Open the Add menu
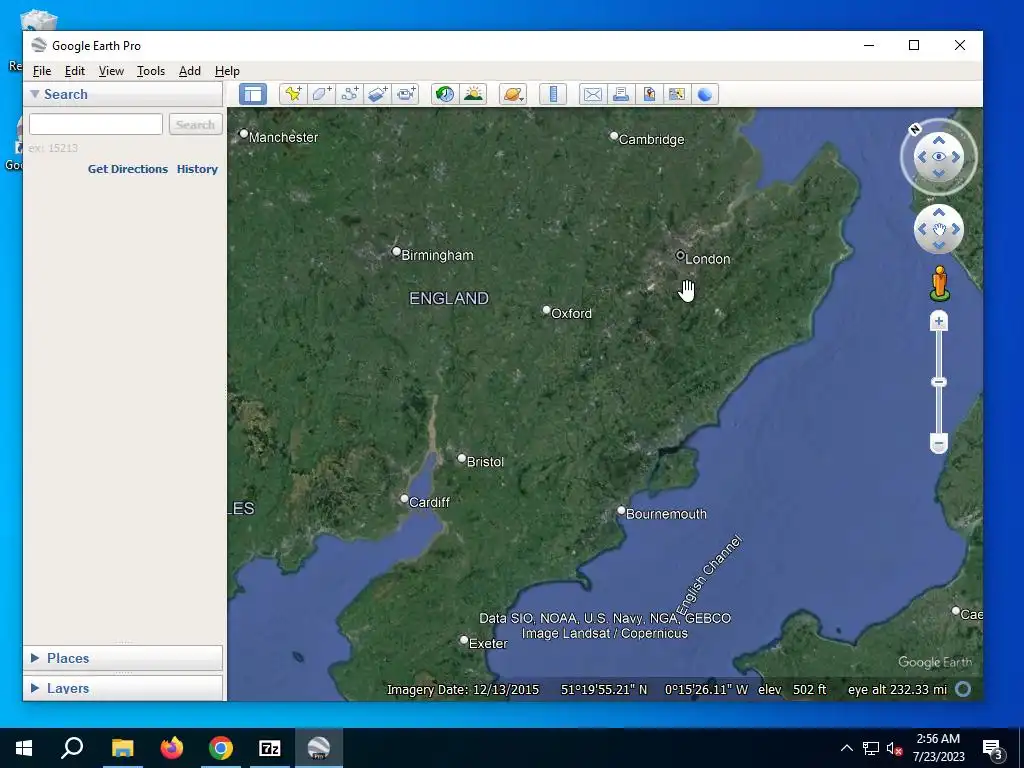This screenshot has height=768, width=1024. pos(189,71)
